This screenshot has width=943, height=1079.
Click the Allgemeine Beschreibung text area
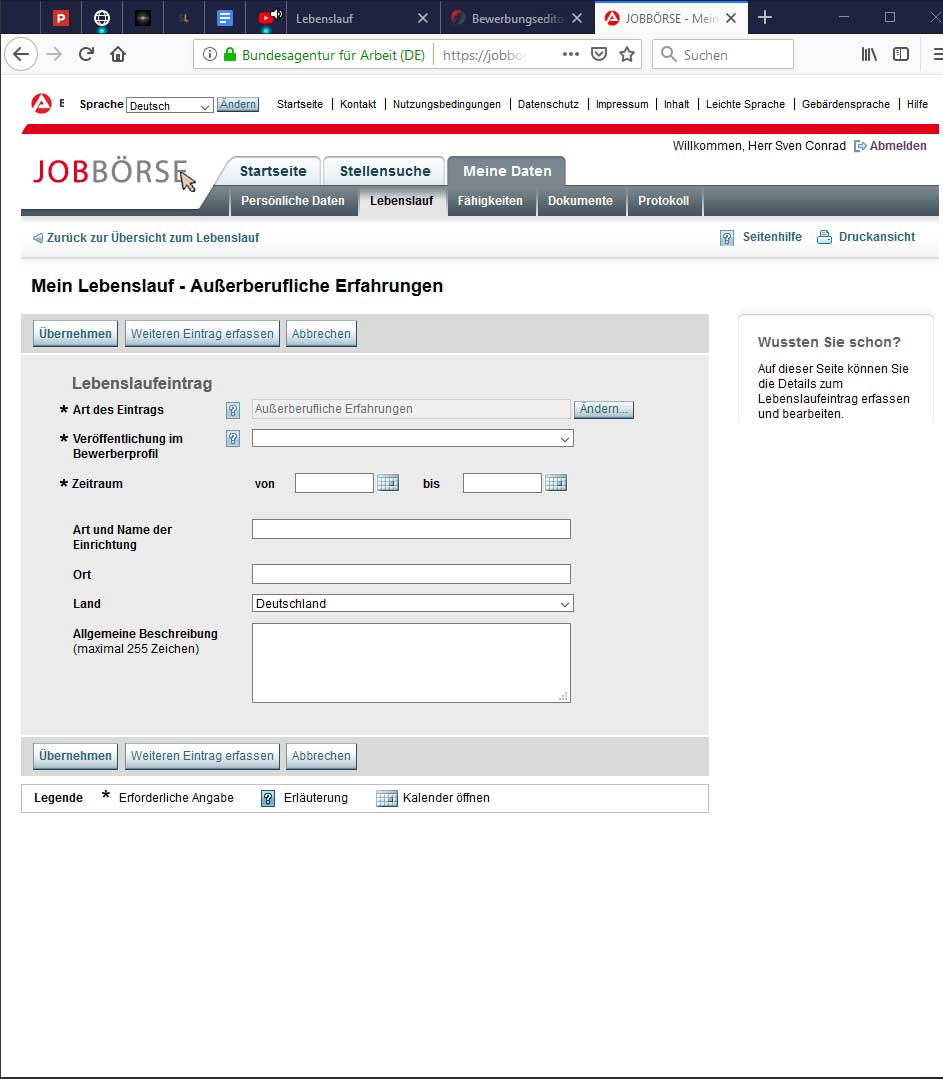(412, 663)
